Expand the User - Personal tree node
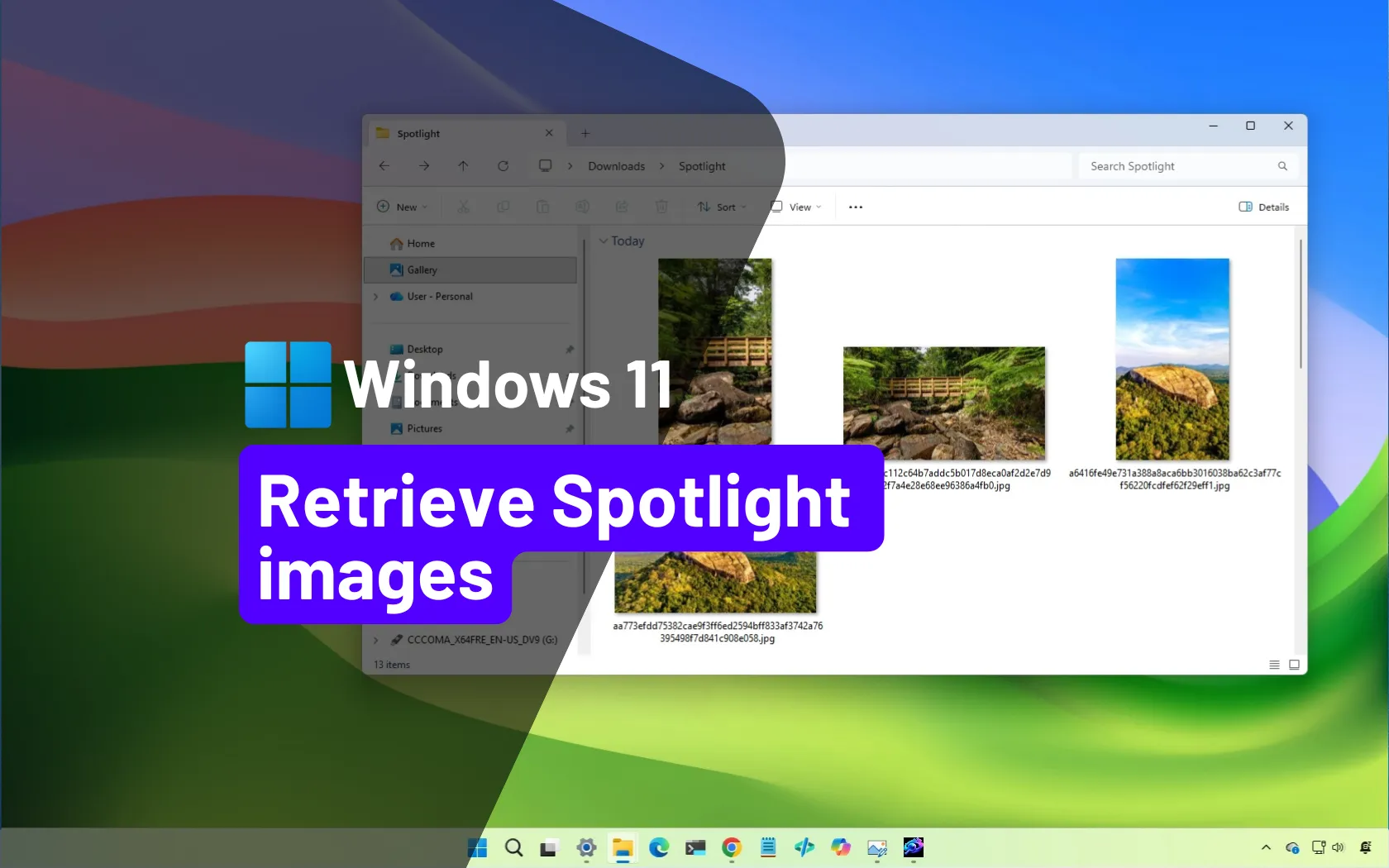Viewport: 1389px width, 868px height. (376, 297)
